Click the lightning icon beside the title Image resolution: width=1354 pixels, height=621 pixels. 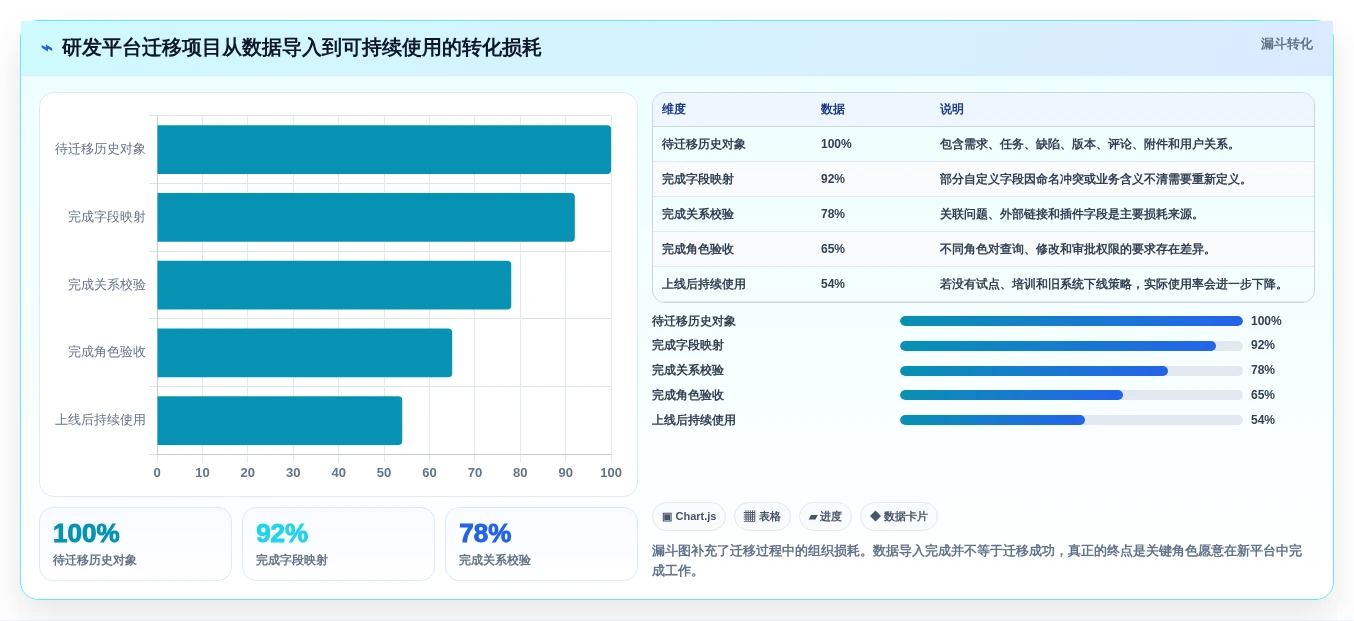pos(47,47)
